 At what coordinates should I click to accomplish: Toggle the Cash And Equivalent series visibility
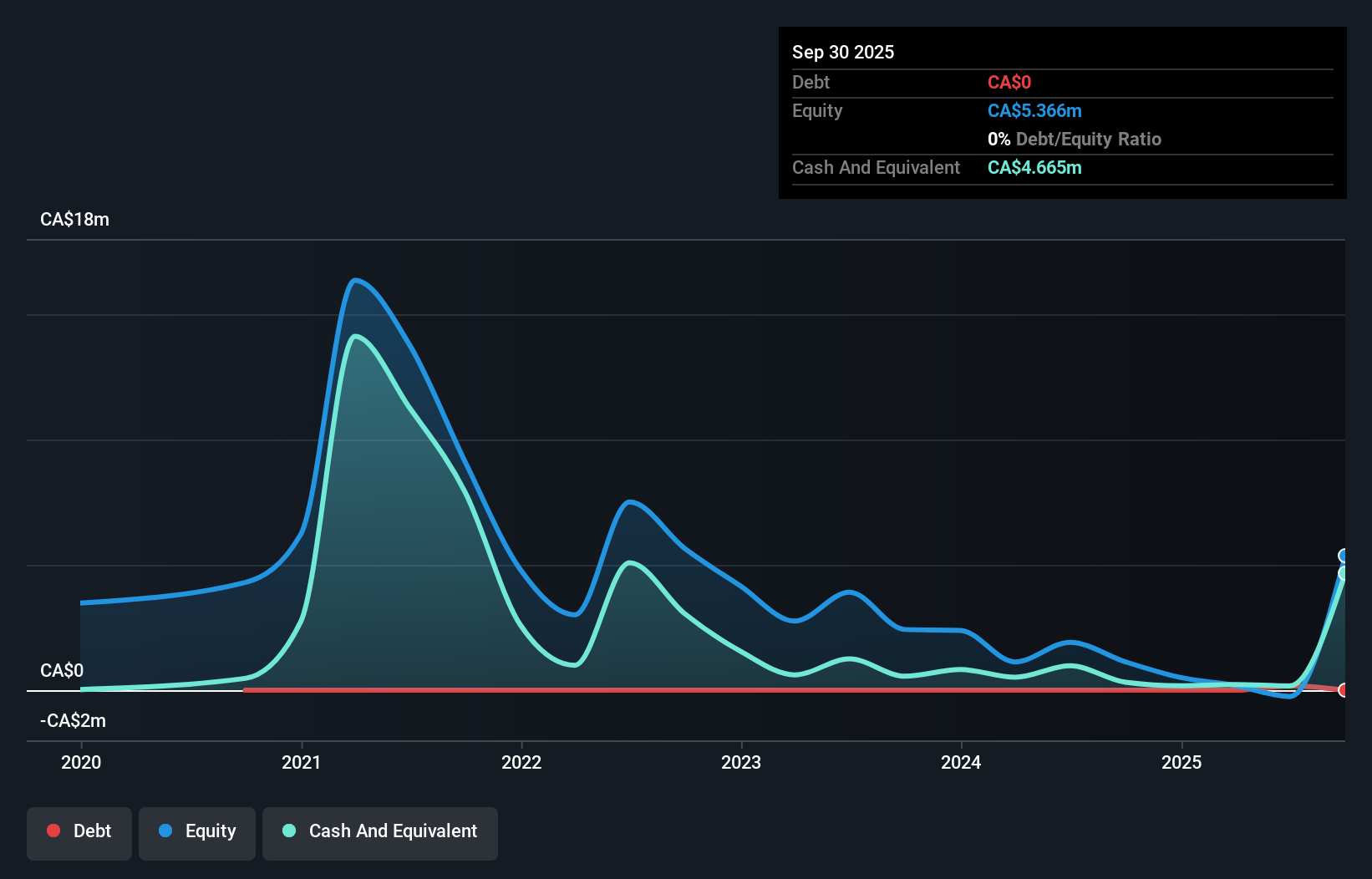click(380, 831)
